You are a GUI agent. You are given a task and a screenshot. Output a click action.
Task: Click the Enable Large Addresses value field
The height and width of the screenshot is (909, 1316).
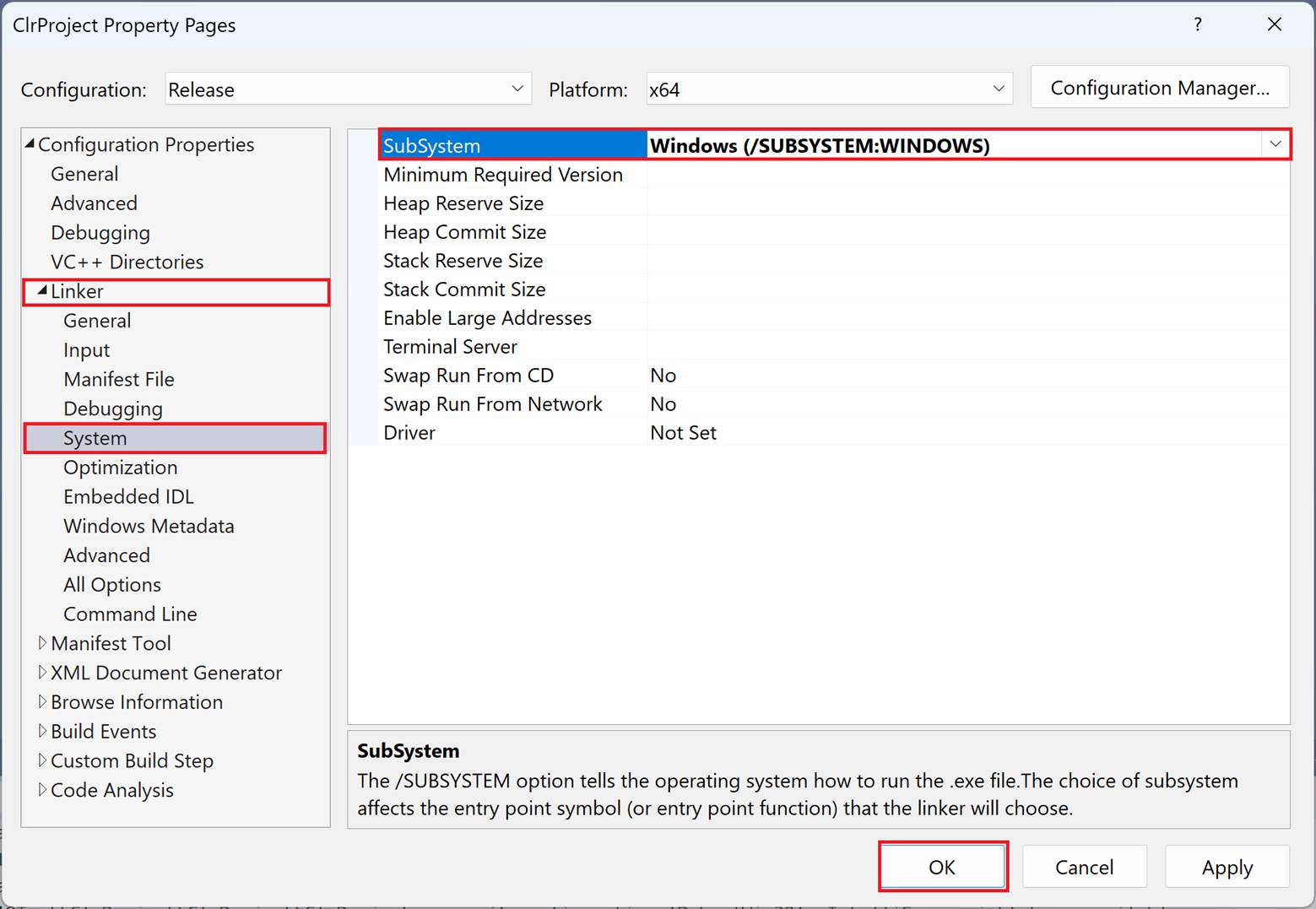967,318
